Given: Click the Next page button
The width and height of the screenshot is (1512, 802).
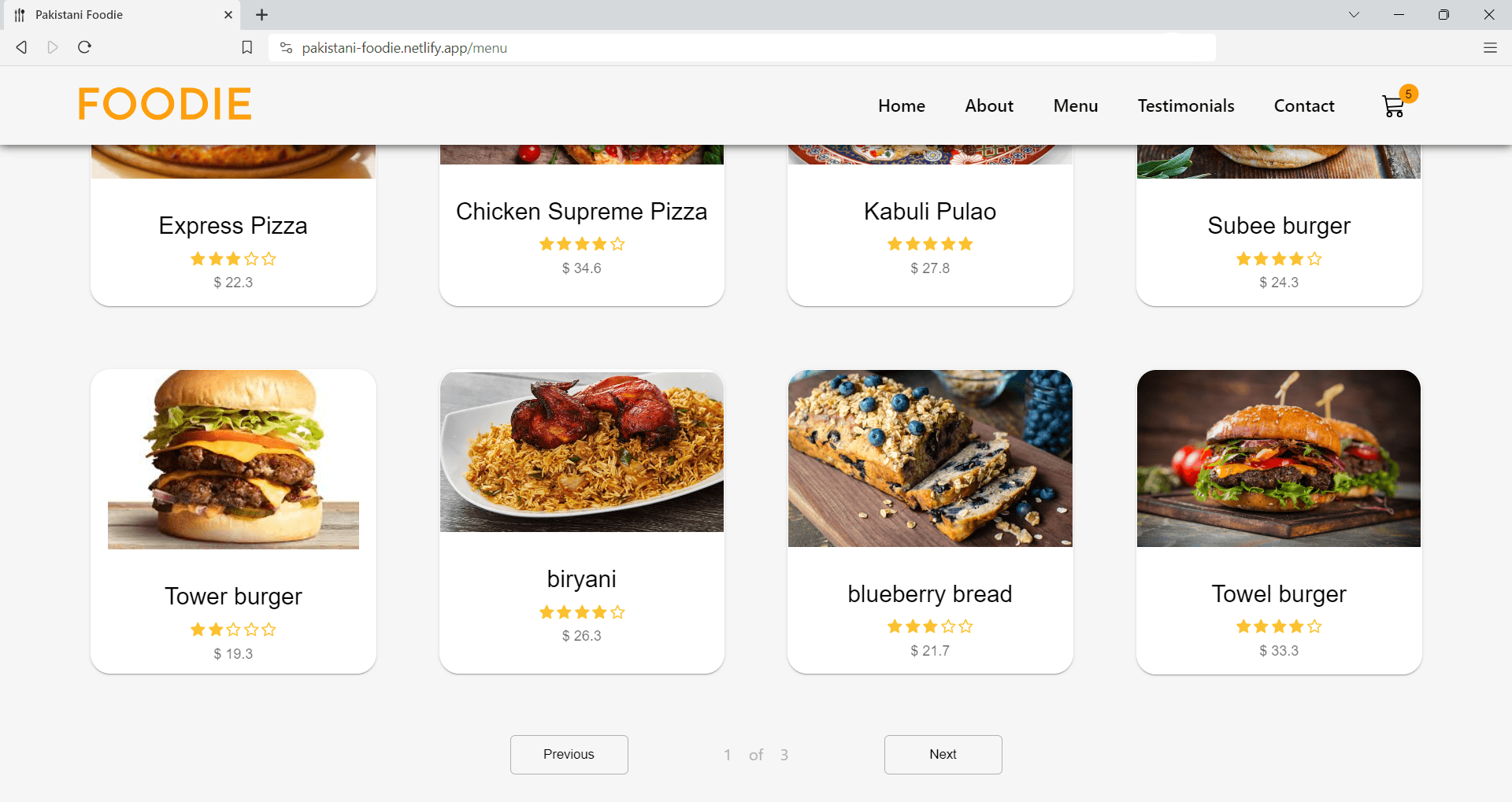Looking at the screenshot, I should coord(943,754).
